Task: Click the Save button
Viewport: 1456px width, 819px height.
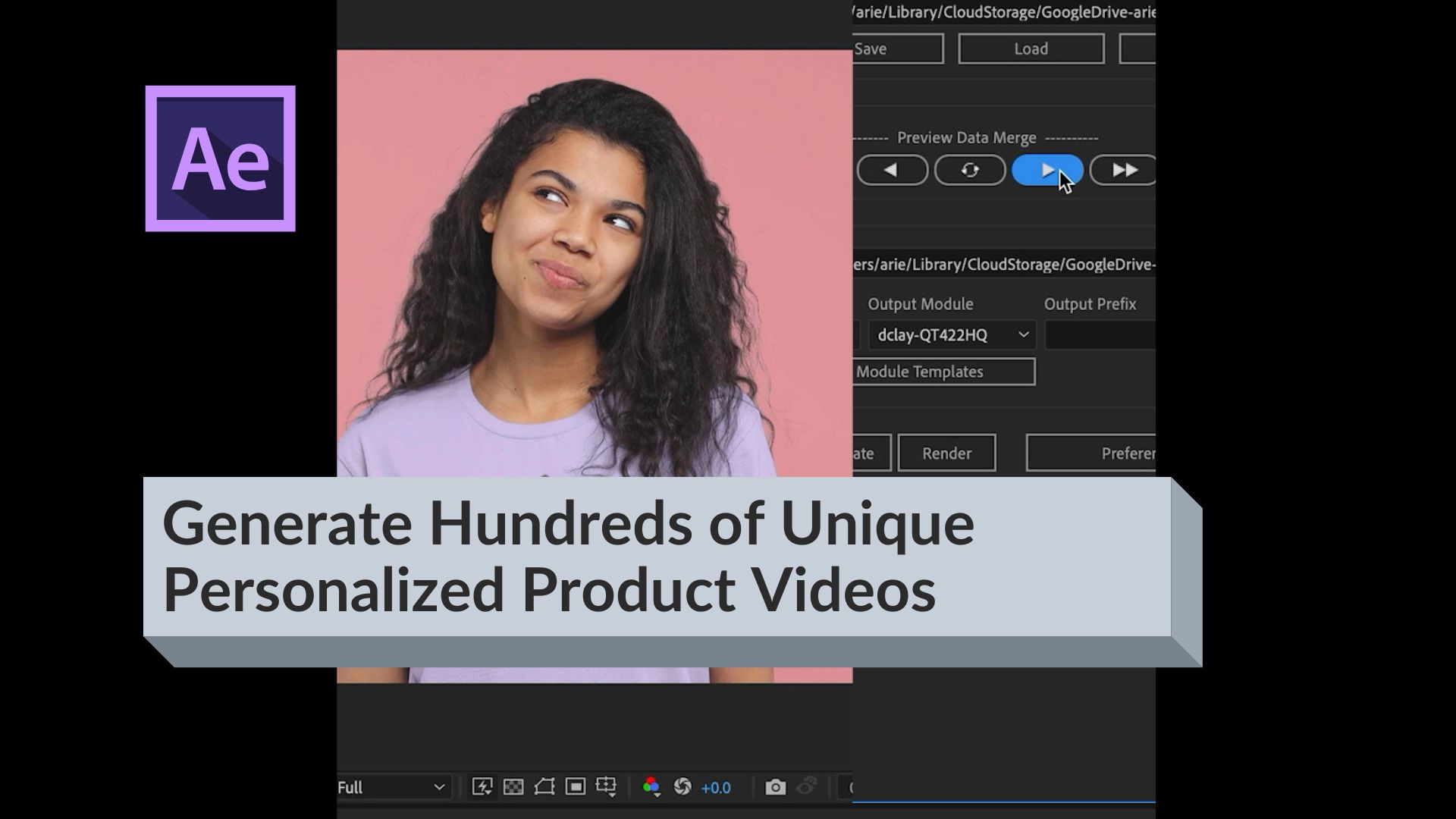Action: tap(898, 49)
